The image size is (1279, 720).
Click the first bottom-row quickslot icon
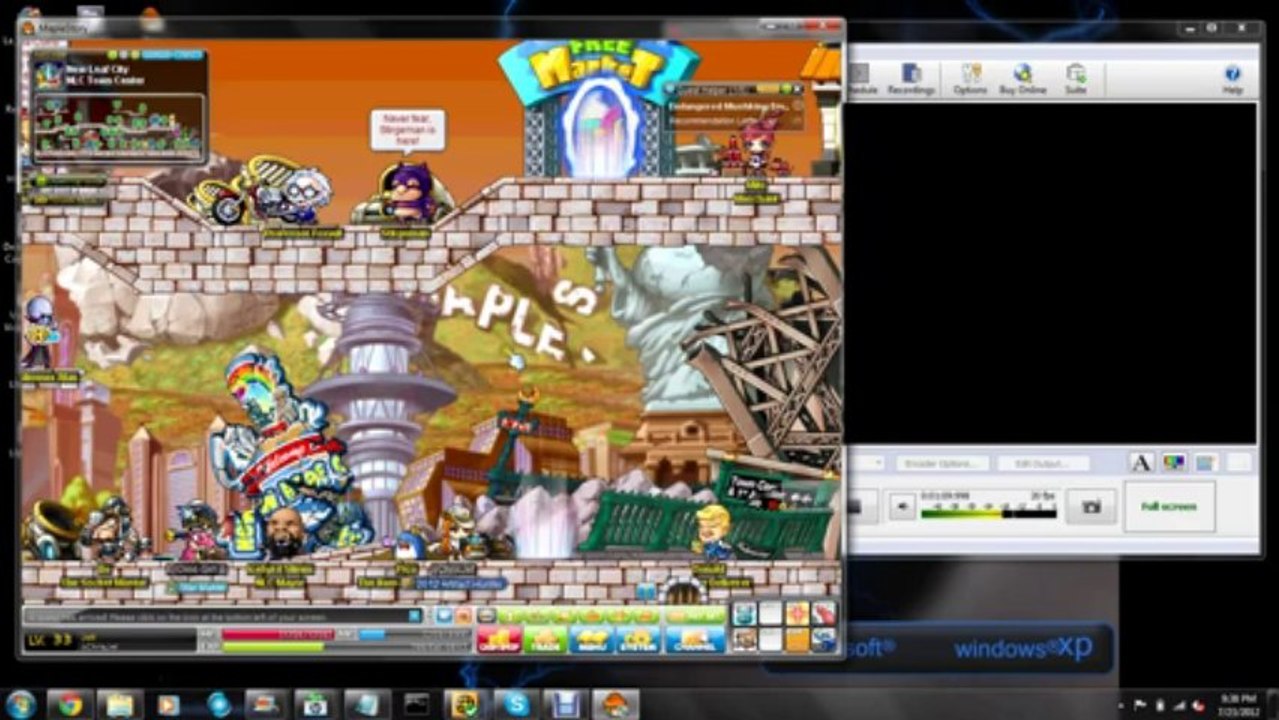(x=744, y=640)
